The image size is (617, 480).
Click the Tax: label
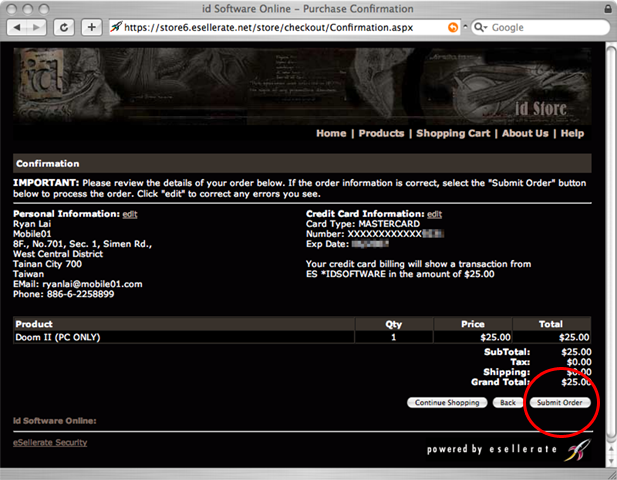[x=520, y=362]
